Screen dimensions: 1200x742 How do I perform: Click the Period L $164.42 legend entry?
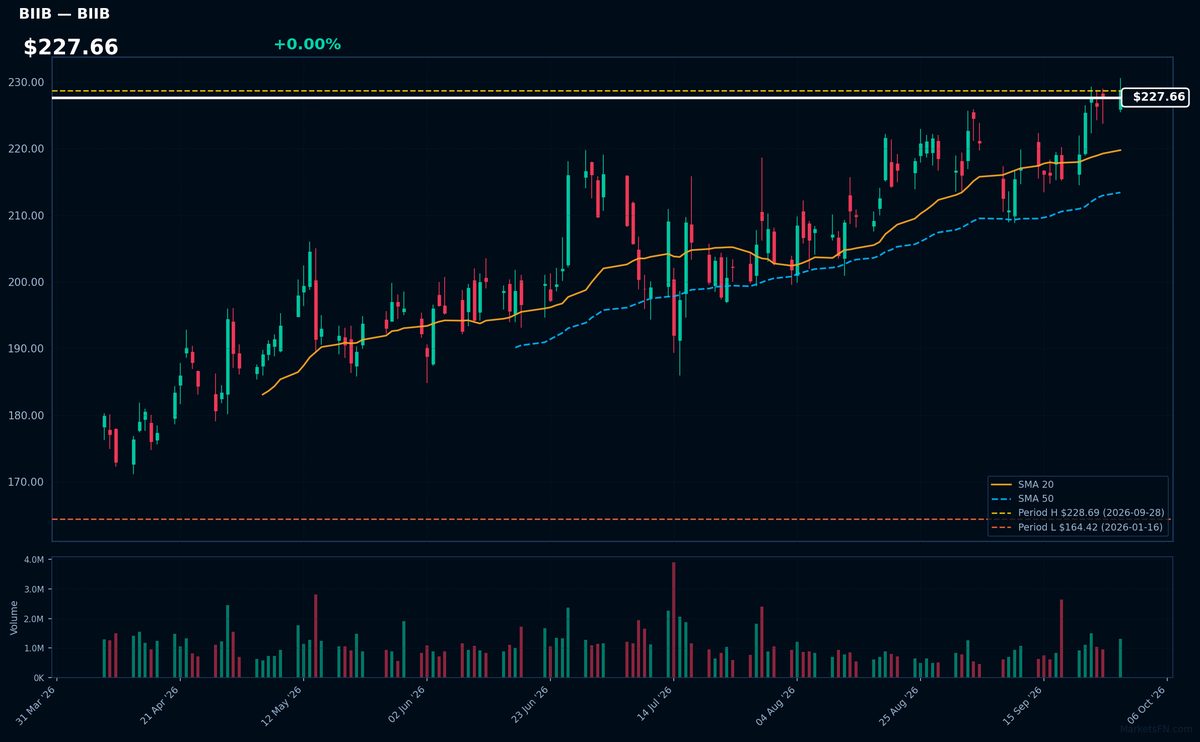[x=1078, y=526]
